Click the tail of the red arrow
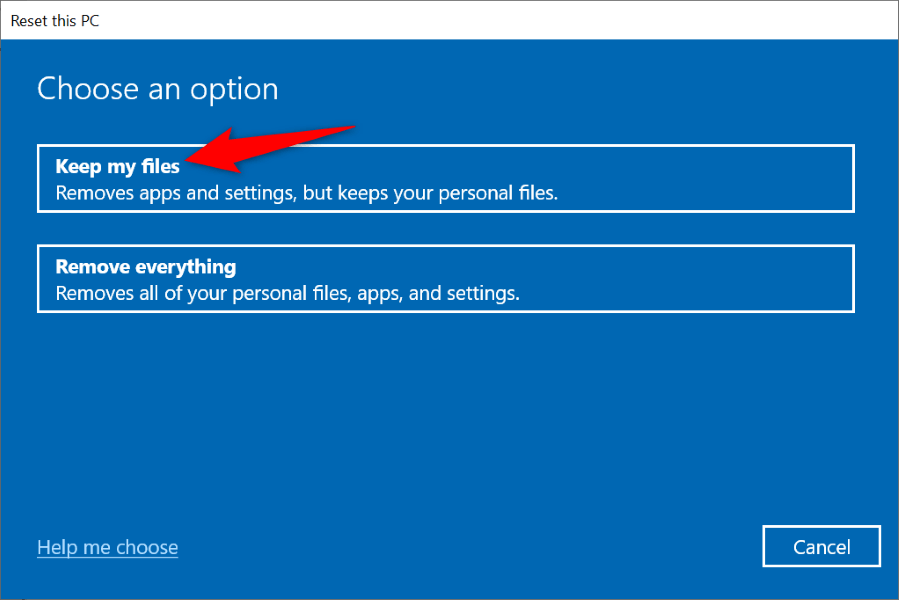 (x=352, y=128)
